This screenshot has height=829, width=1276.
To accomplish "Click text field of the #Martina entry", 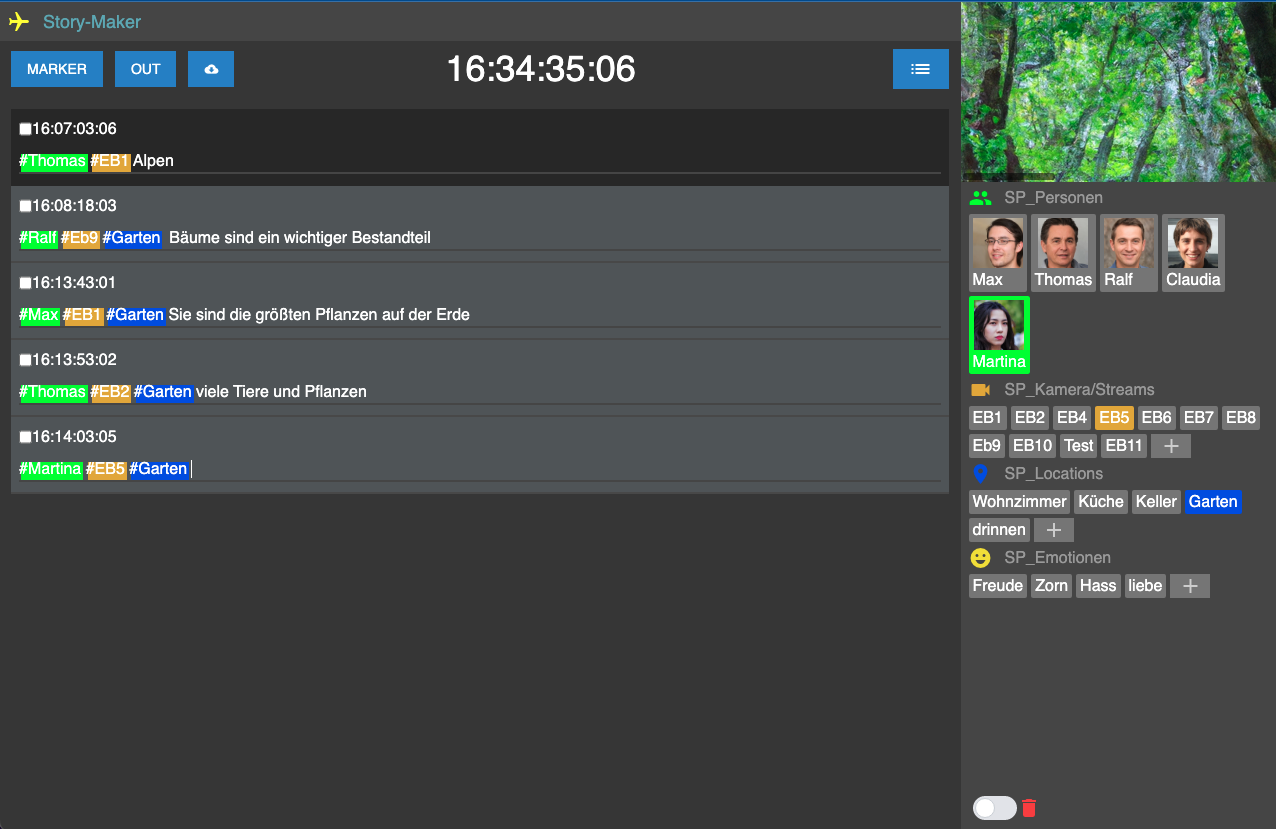I will pyautogui.click(x=480, y=469).
